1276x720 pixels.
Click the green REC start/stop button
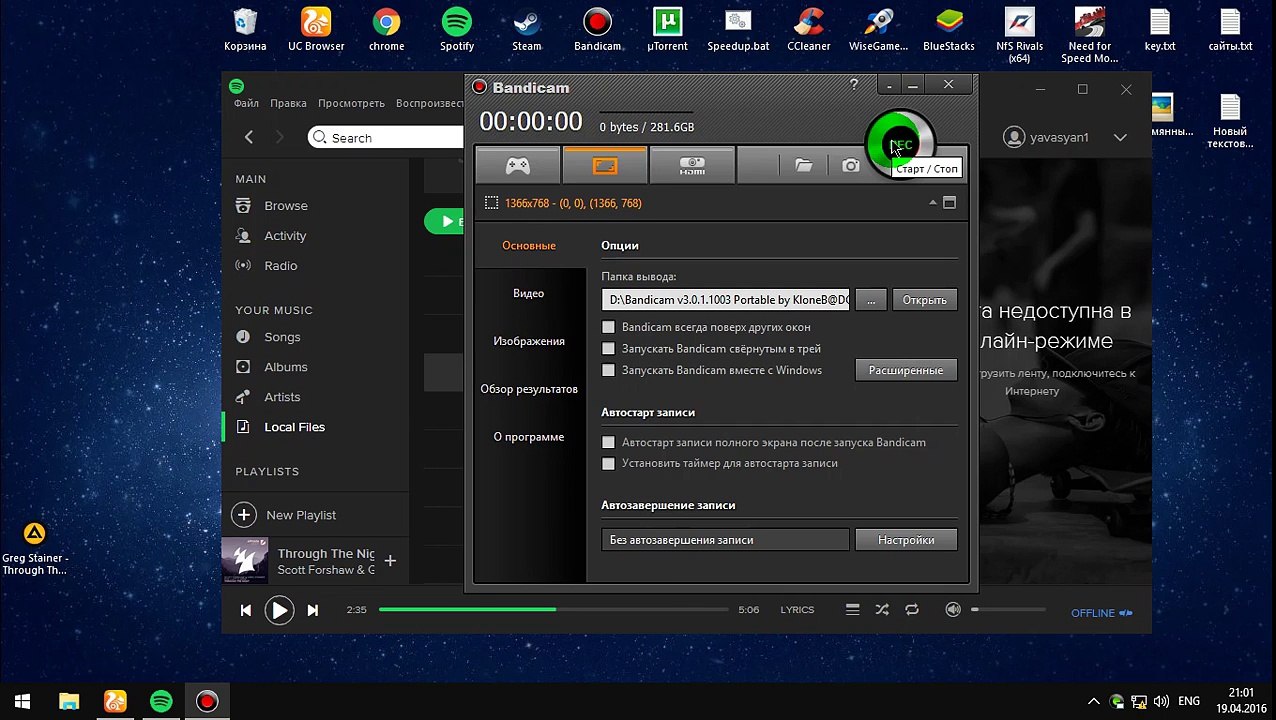[899, 145]
